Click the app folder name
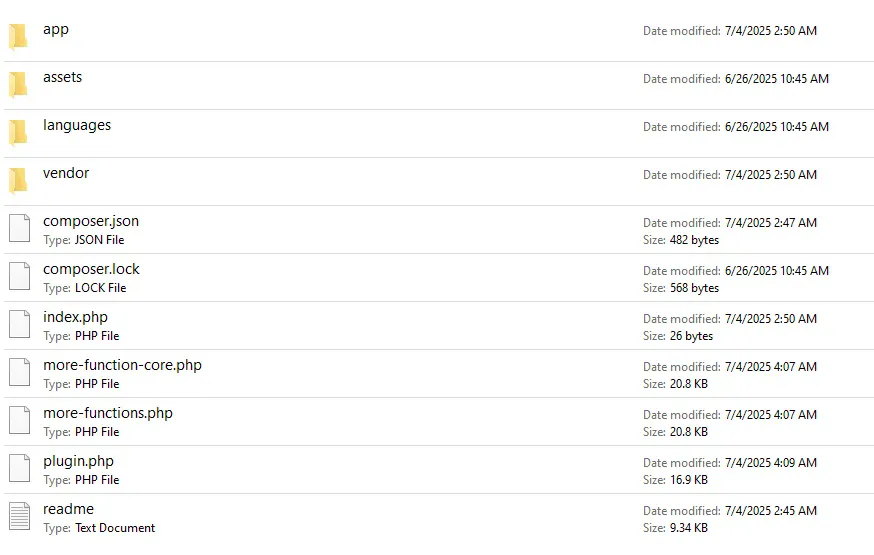This screenshot has height=555, width=874. [56, 29]
